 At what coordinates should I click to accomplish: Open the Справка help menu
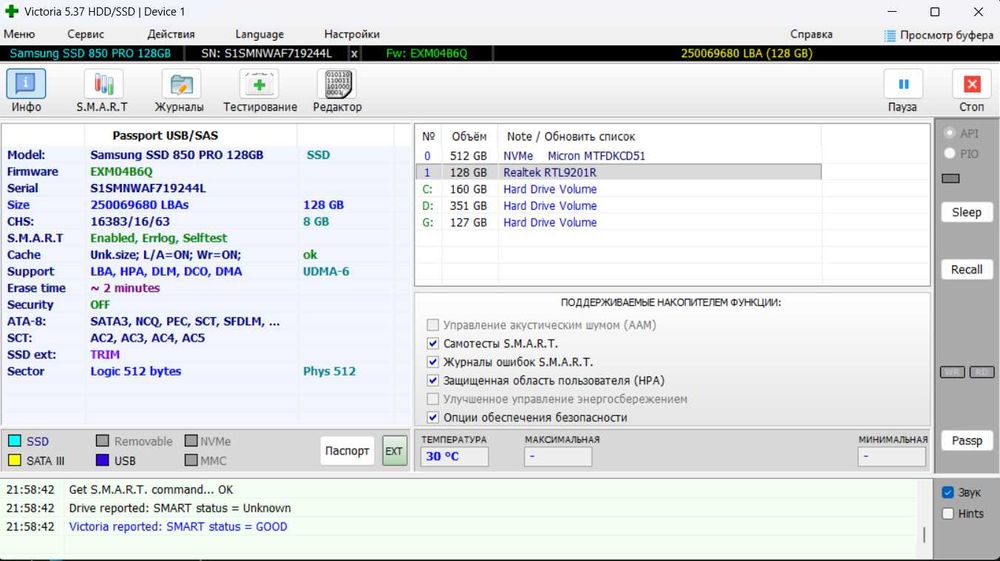coord(811,34)
